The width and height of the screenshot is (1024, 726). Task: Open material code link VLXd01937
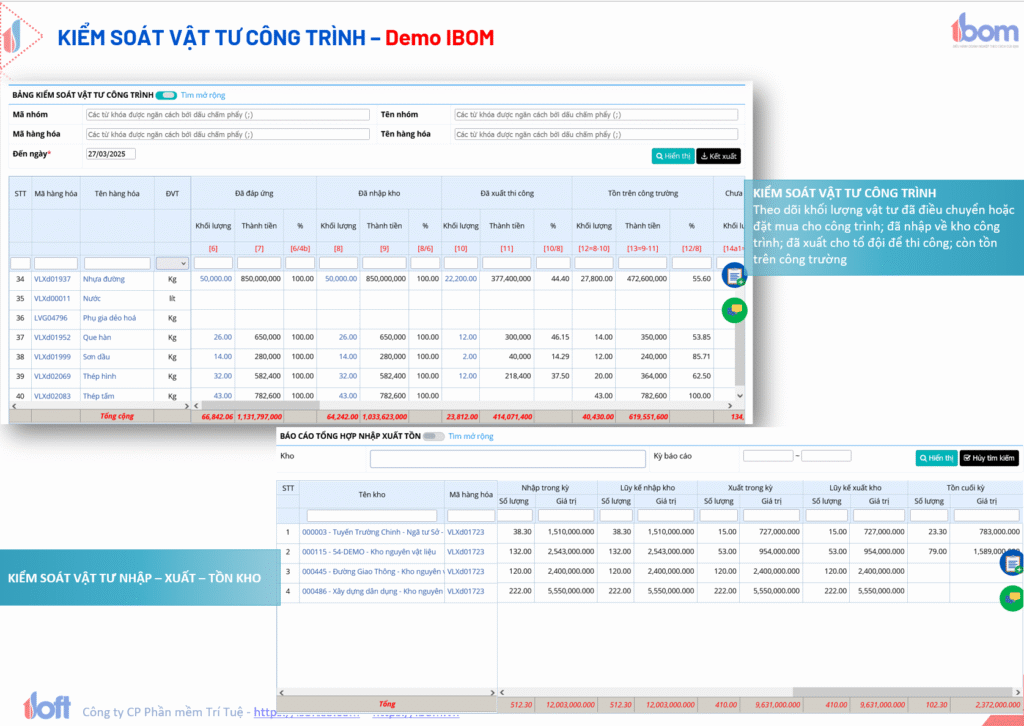[52, 279]
